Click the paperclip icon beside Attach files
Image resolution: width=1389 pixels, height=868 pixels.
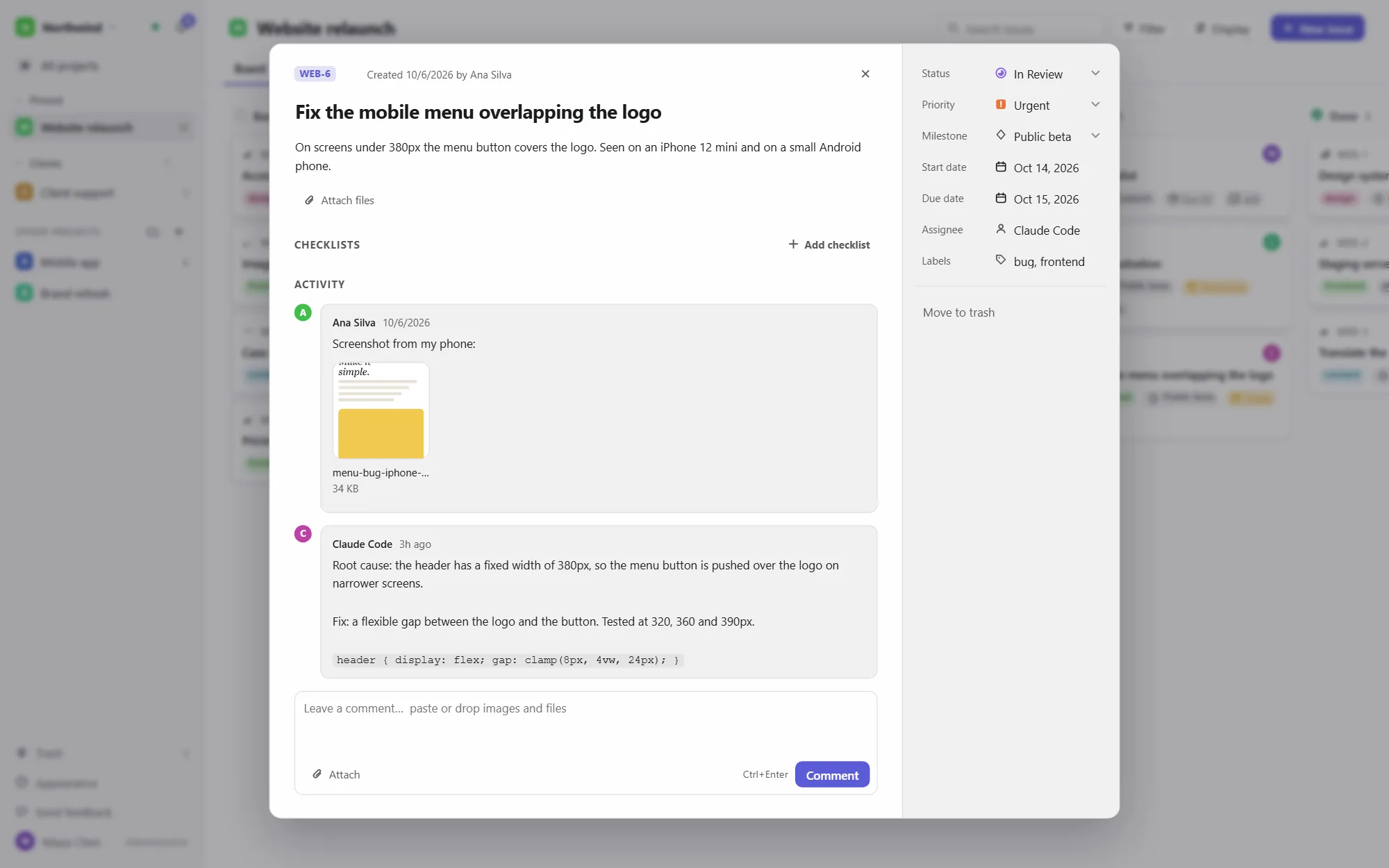[x=309, y=200]
